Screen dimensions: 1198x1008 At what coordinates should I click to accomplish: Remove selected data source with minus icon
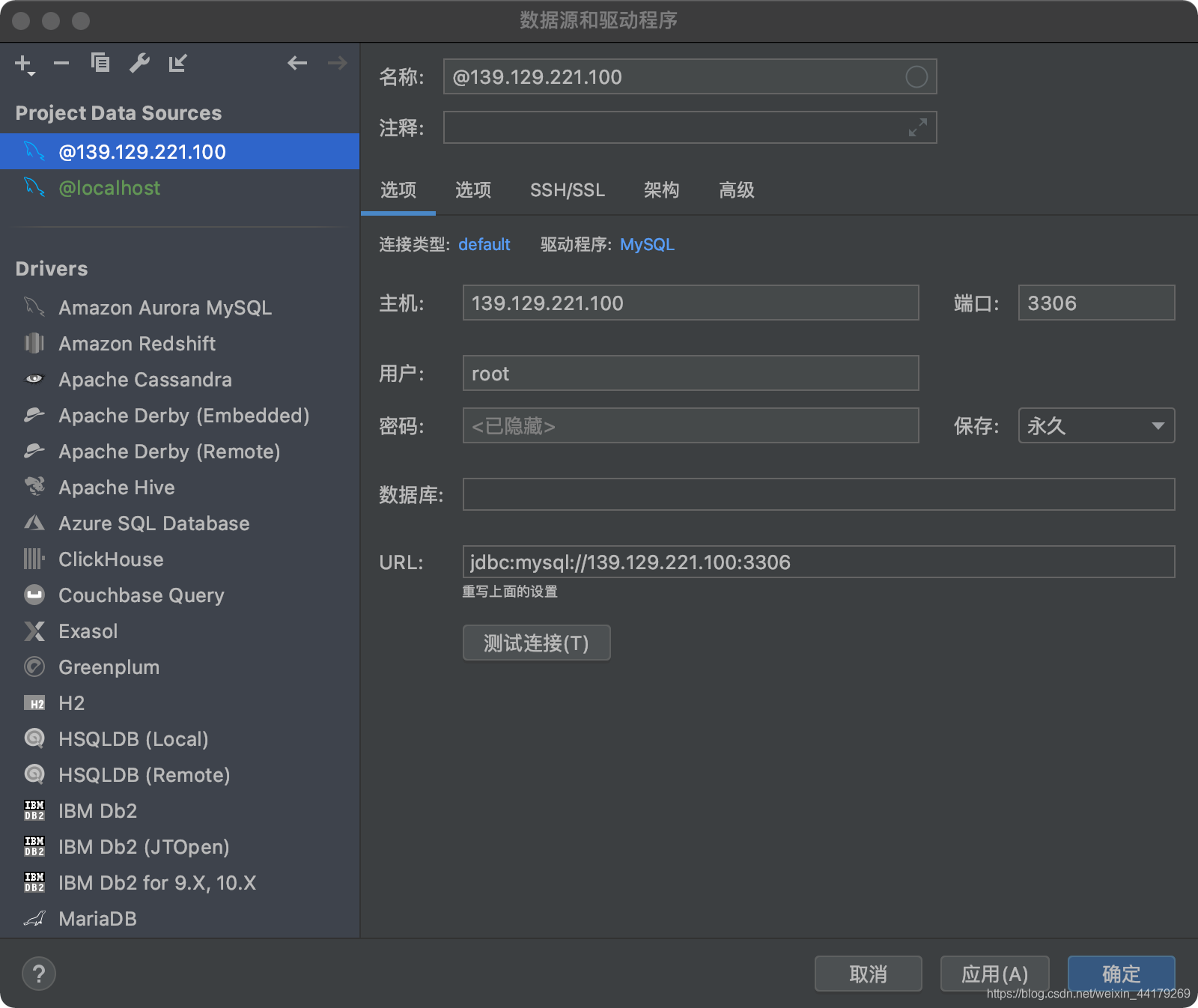(x=61, y=64)
